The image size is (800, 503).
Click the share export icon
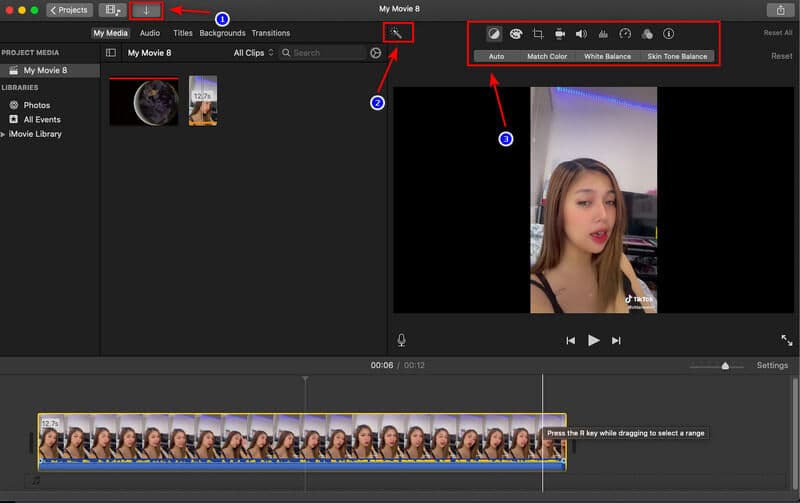point(780,10)
